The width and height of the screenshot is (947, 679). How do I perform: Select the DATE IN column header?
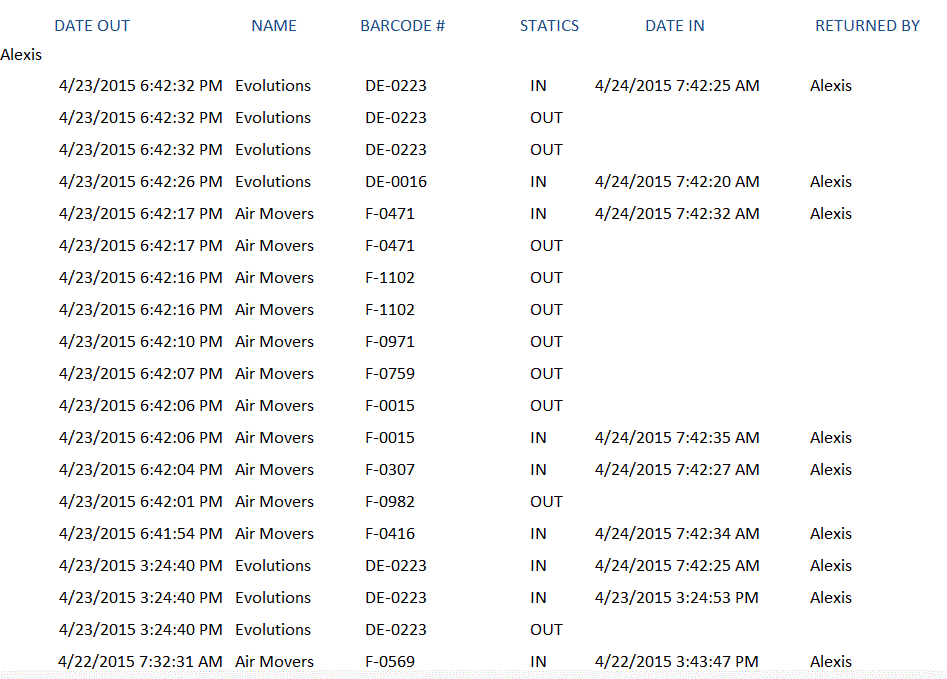(675, 26)
